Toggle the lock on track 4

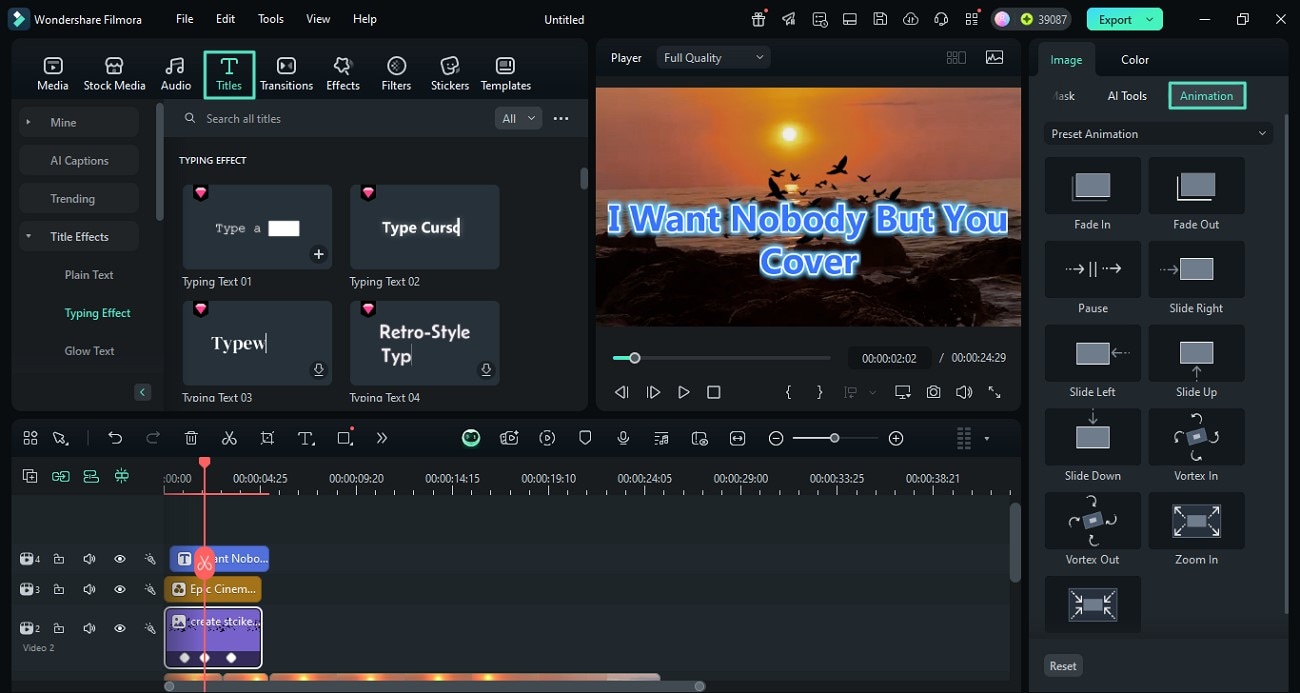point(59,559)
